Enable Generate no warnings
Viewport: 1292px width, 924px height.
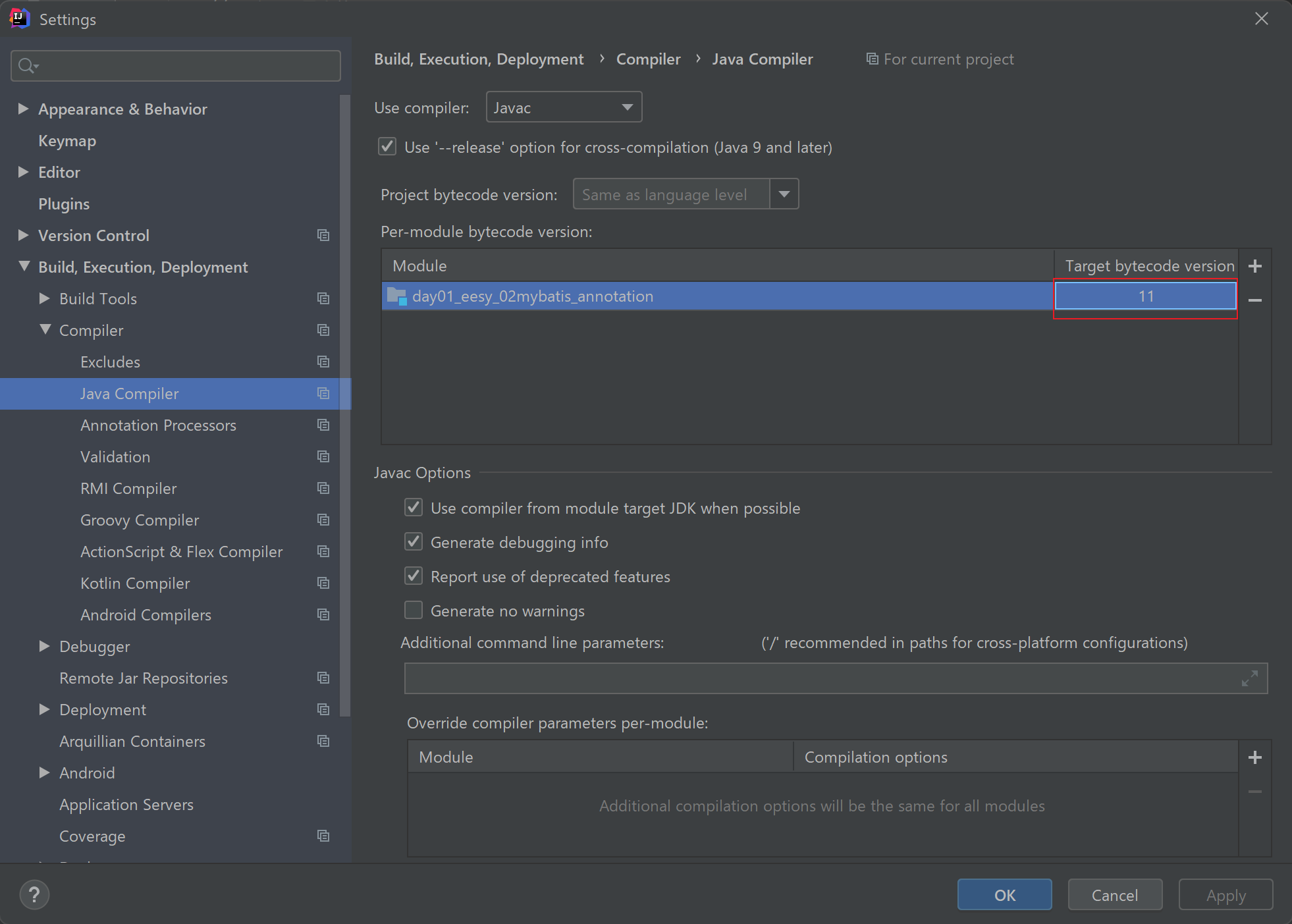pos(414,611)
